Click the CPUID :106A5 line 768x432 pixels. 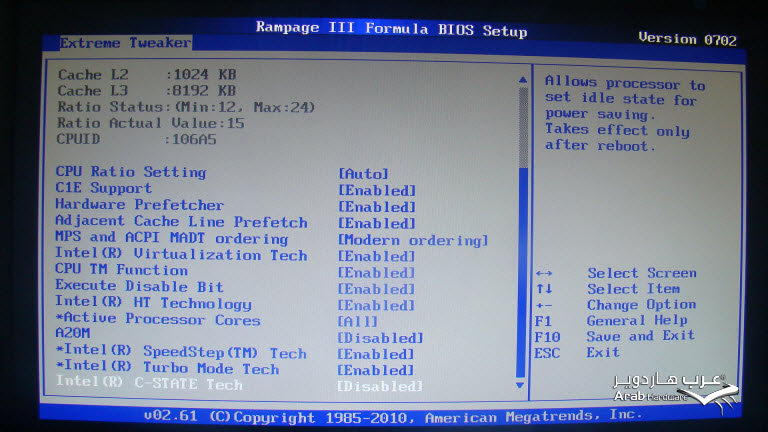tap(137, 139)
